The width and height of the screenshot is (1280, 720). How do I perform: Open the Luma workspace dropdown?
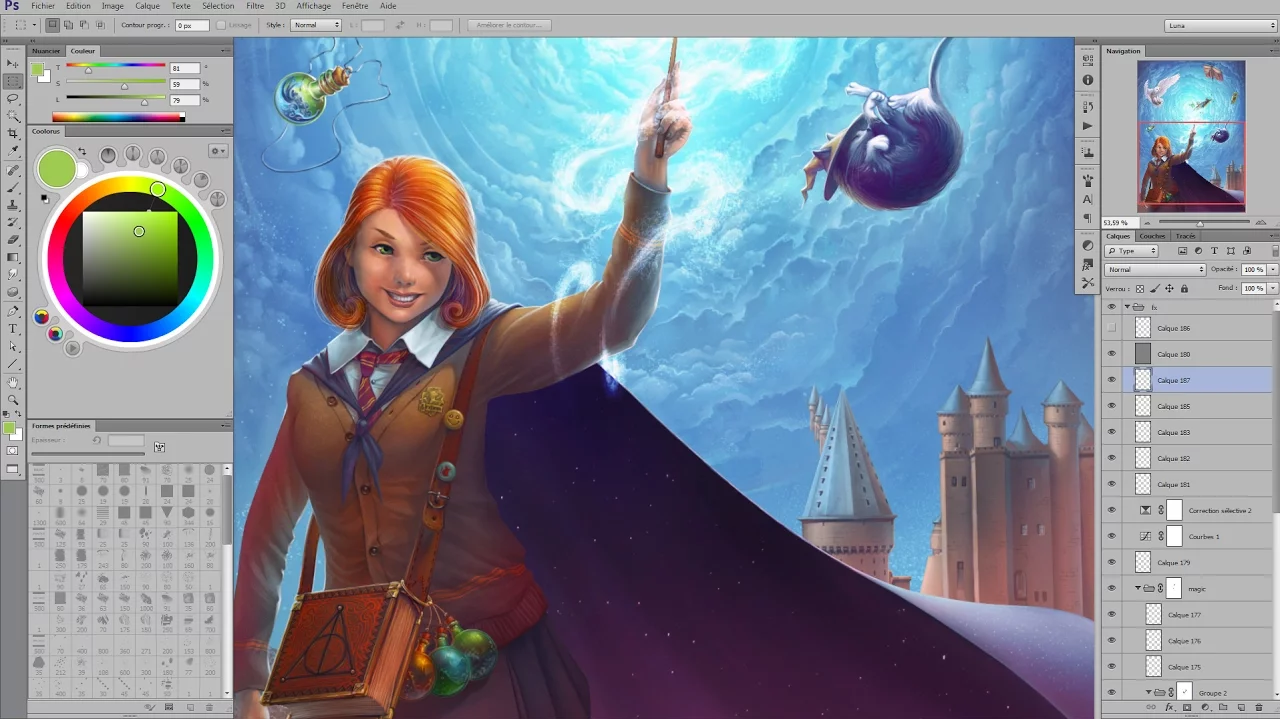(x=1221, y=26)
